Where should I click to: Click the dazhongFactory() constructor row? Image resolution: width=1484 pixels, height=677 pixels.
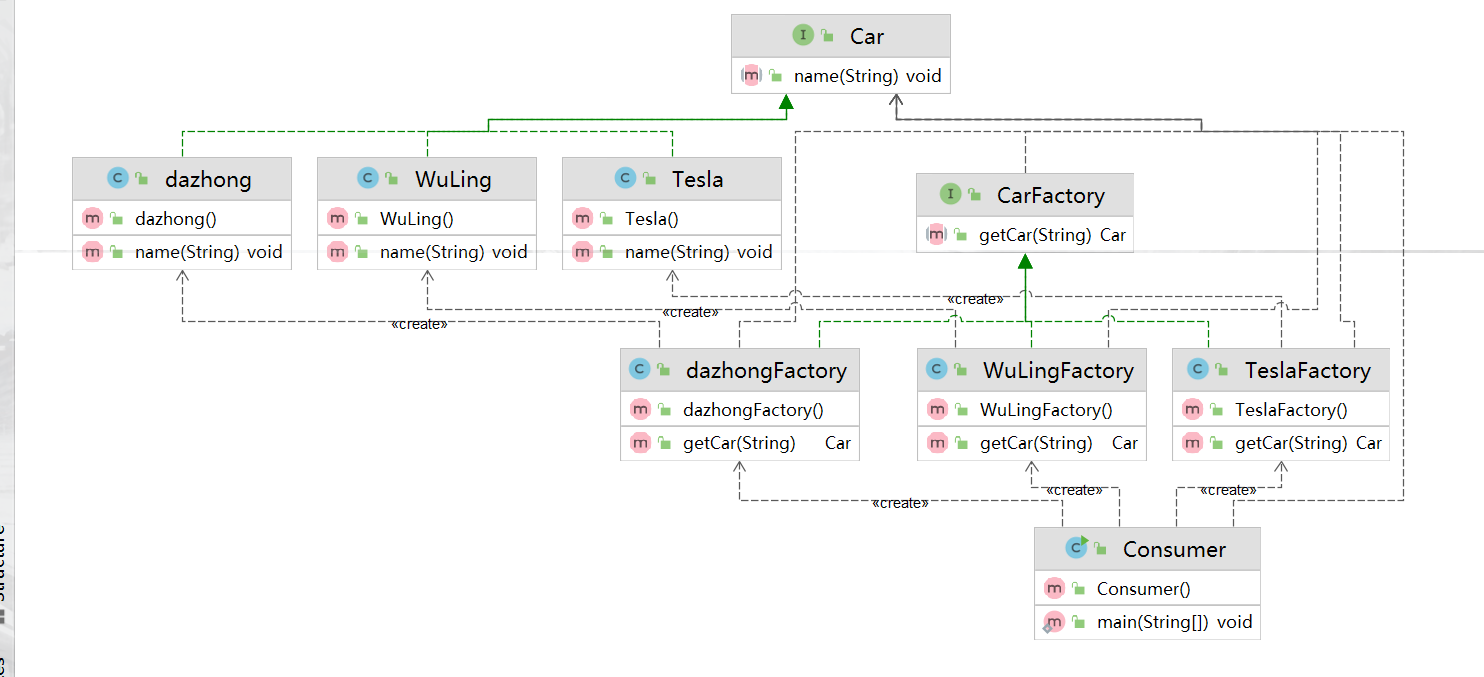click(740, 409)
